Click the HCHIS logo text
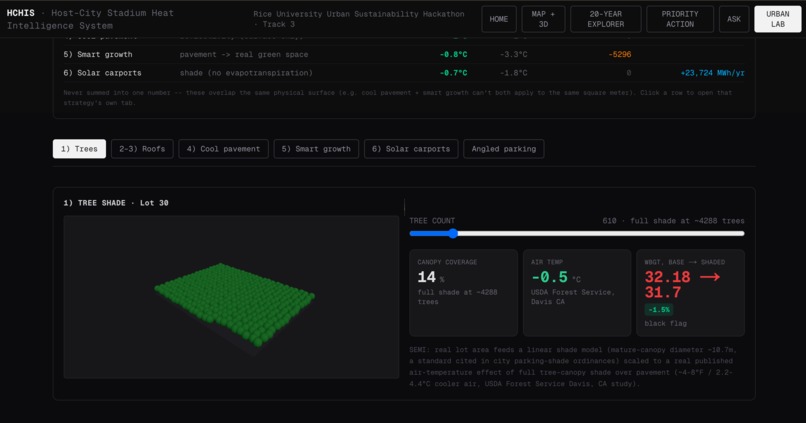 coord(21,13)
